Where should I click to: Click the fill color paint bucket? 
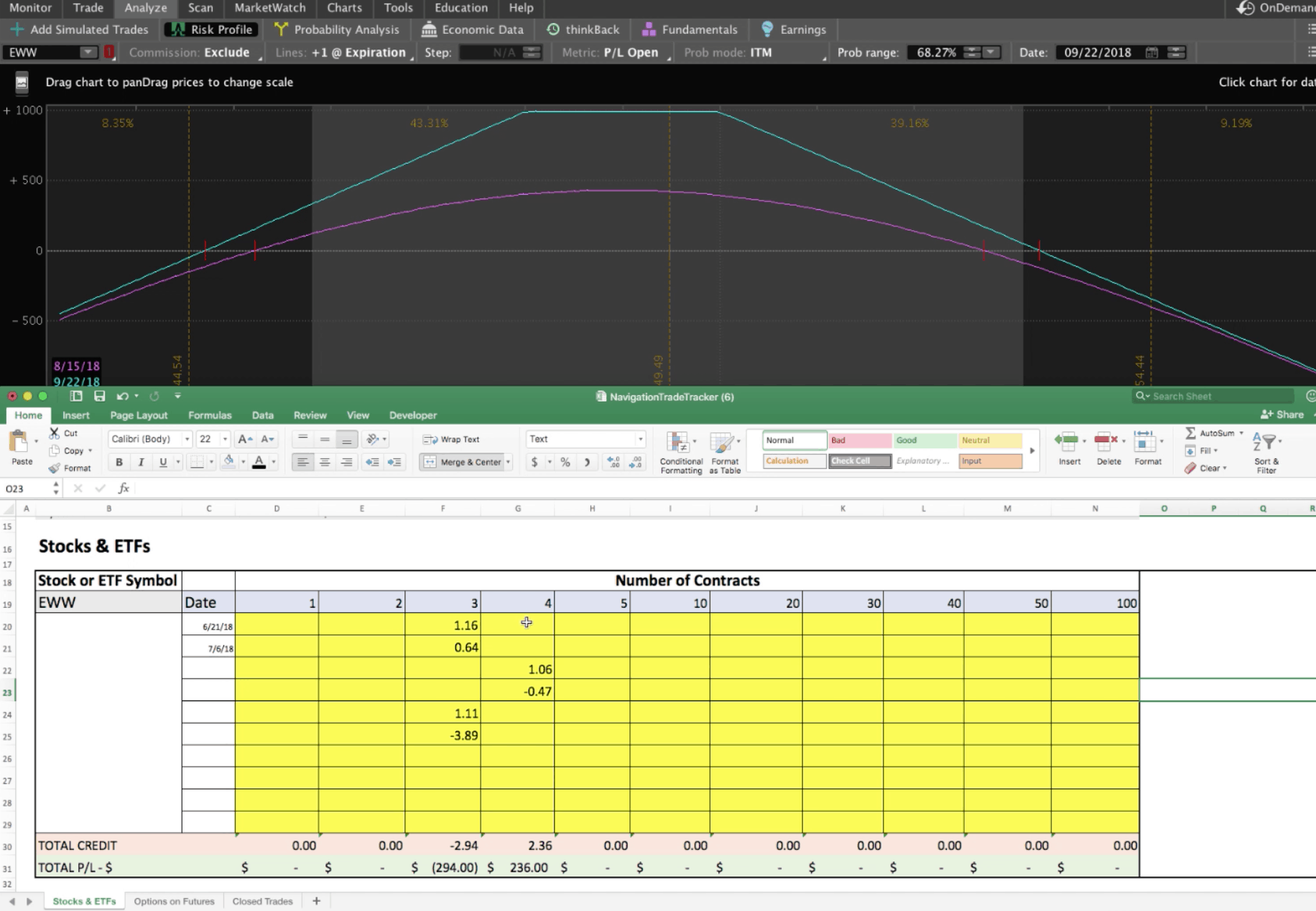pos(228,462)
